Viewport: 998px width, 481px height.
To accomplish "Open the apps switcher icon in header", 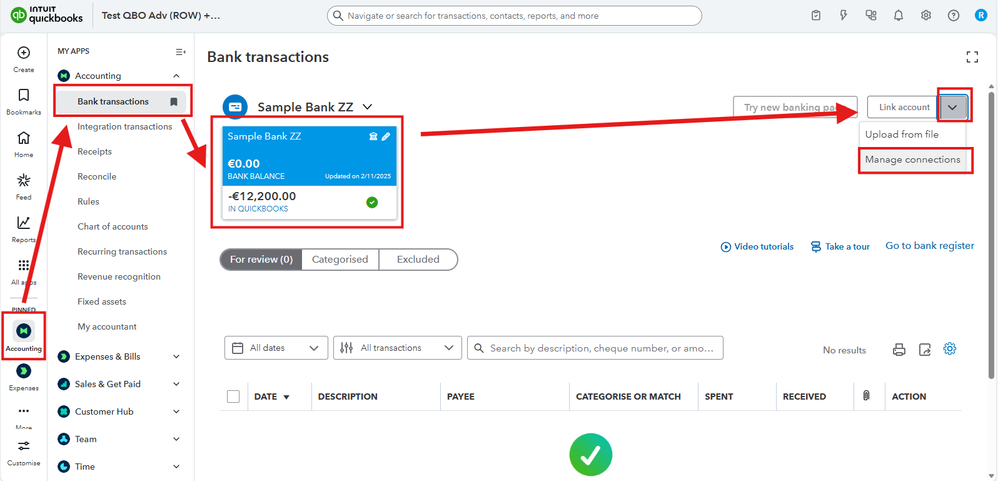I will click(x=871, y=16).
